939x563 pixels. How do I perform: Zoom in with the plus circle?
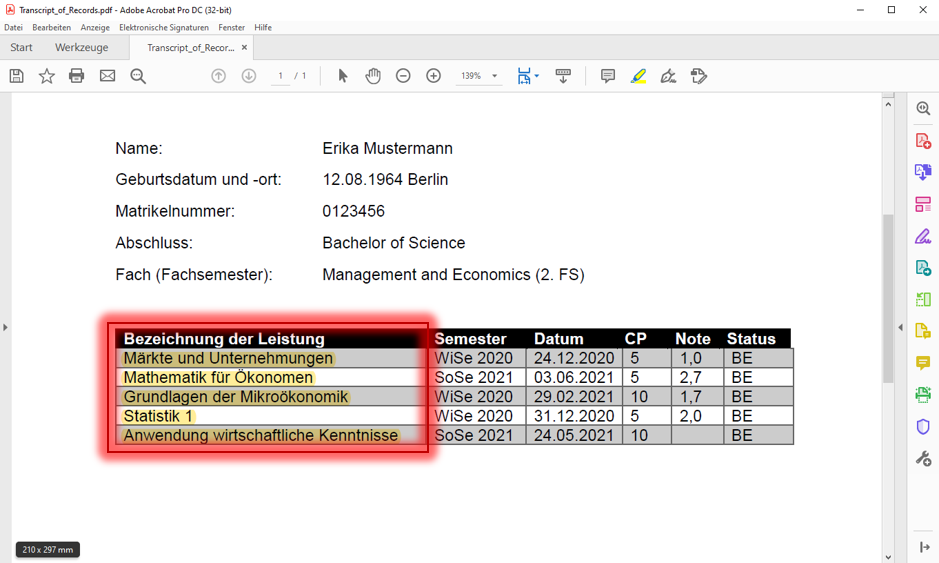point(434,76)
